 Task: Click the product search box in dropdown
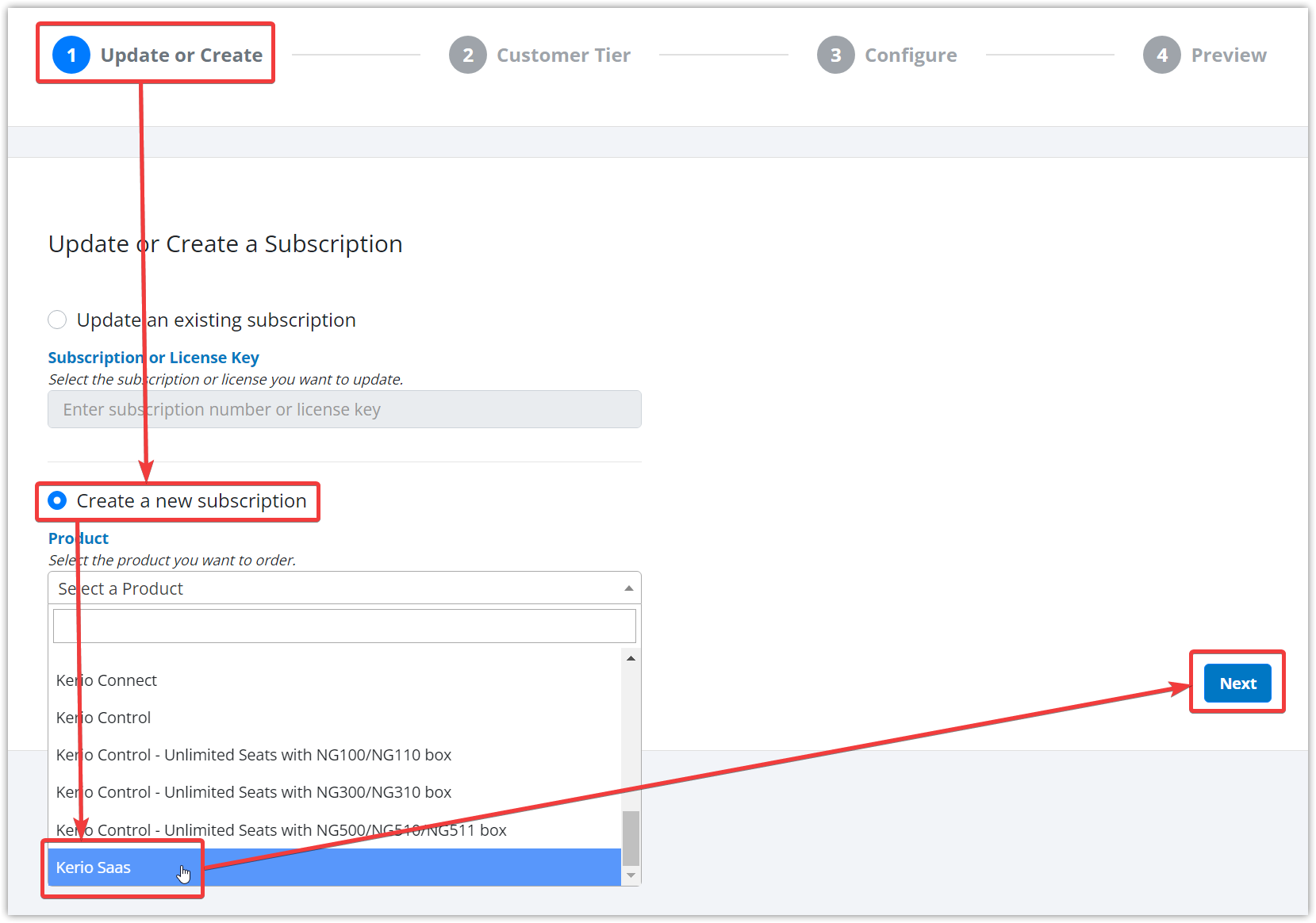pyautogui.click(x=344, y=626)
